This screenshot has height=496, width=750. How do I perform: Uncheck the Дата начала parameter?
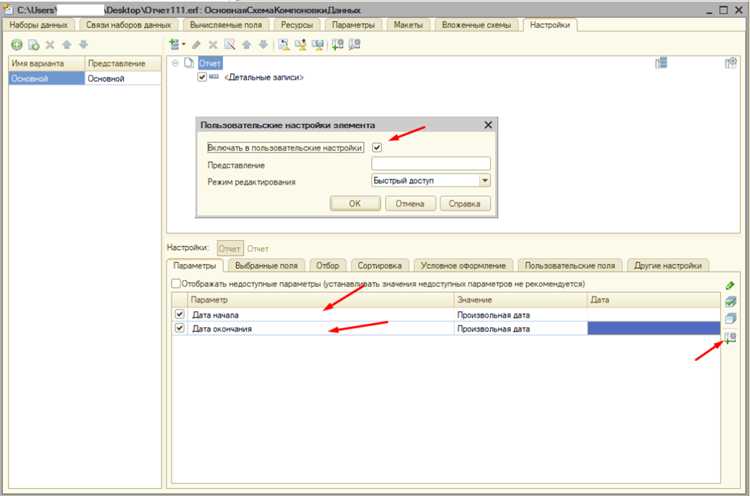(179, 314)
